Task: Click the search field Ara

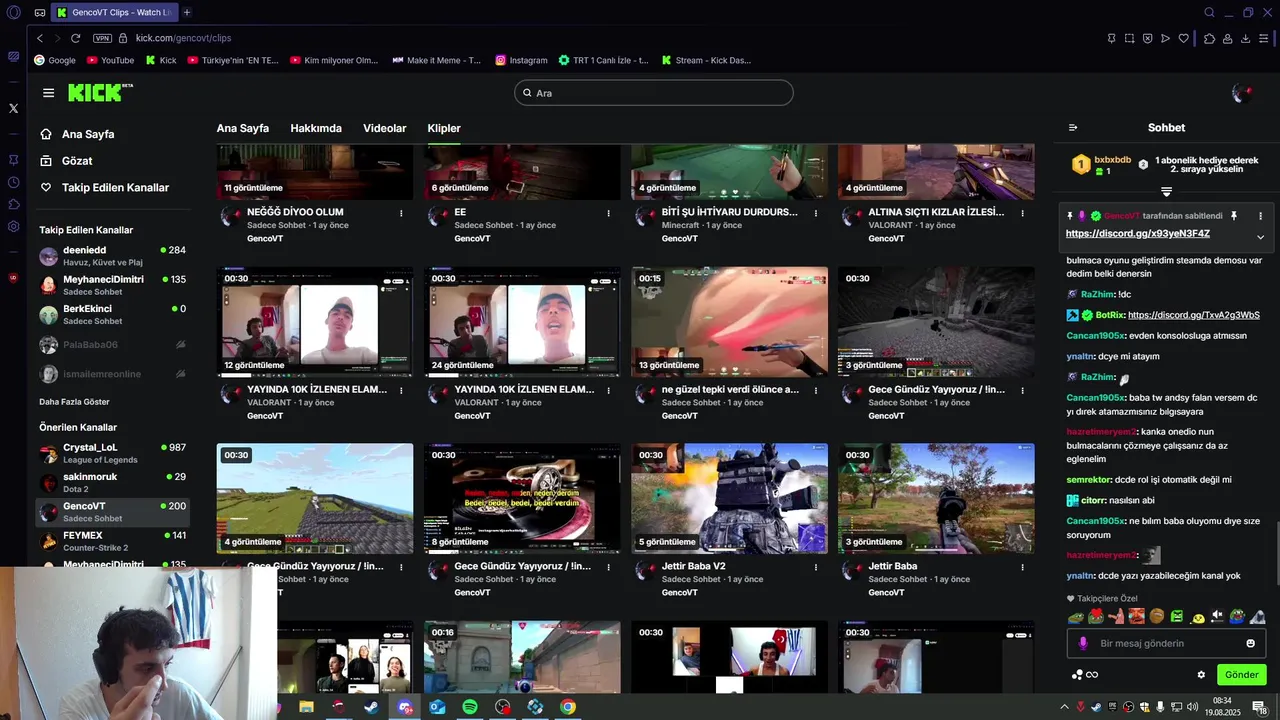Action: pos(654,93)
